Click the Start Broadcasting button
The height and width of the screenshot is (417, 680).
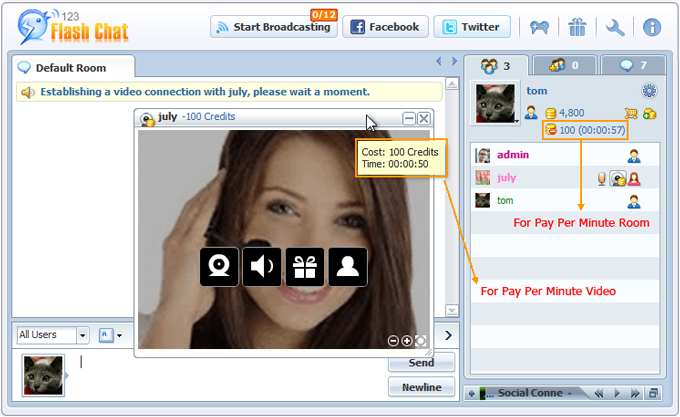click(x=273, y=27)
